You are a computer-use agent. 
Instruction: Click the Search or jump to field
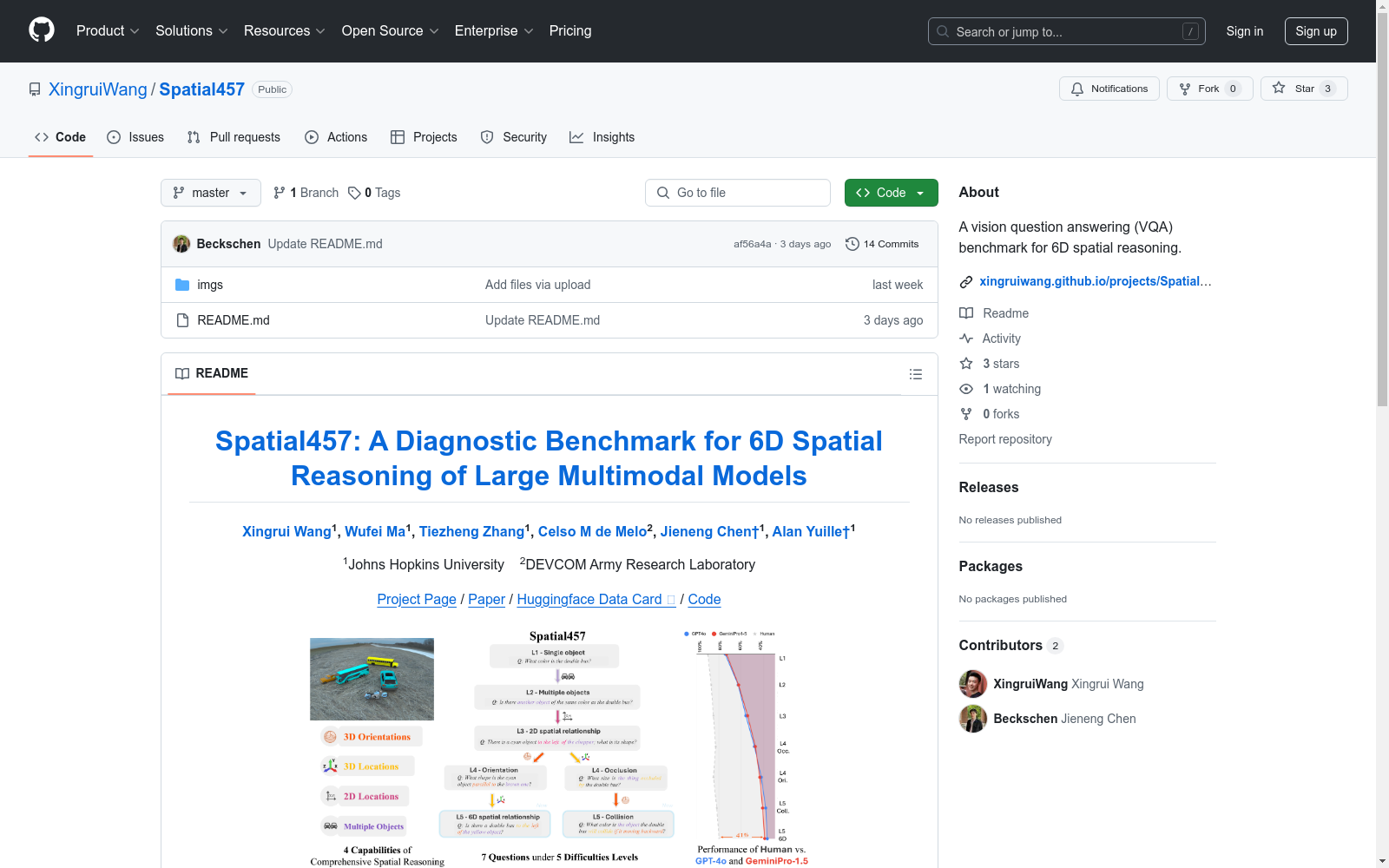click(x=1067, y=31)
